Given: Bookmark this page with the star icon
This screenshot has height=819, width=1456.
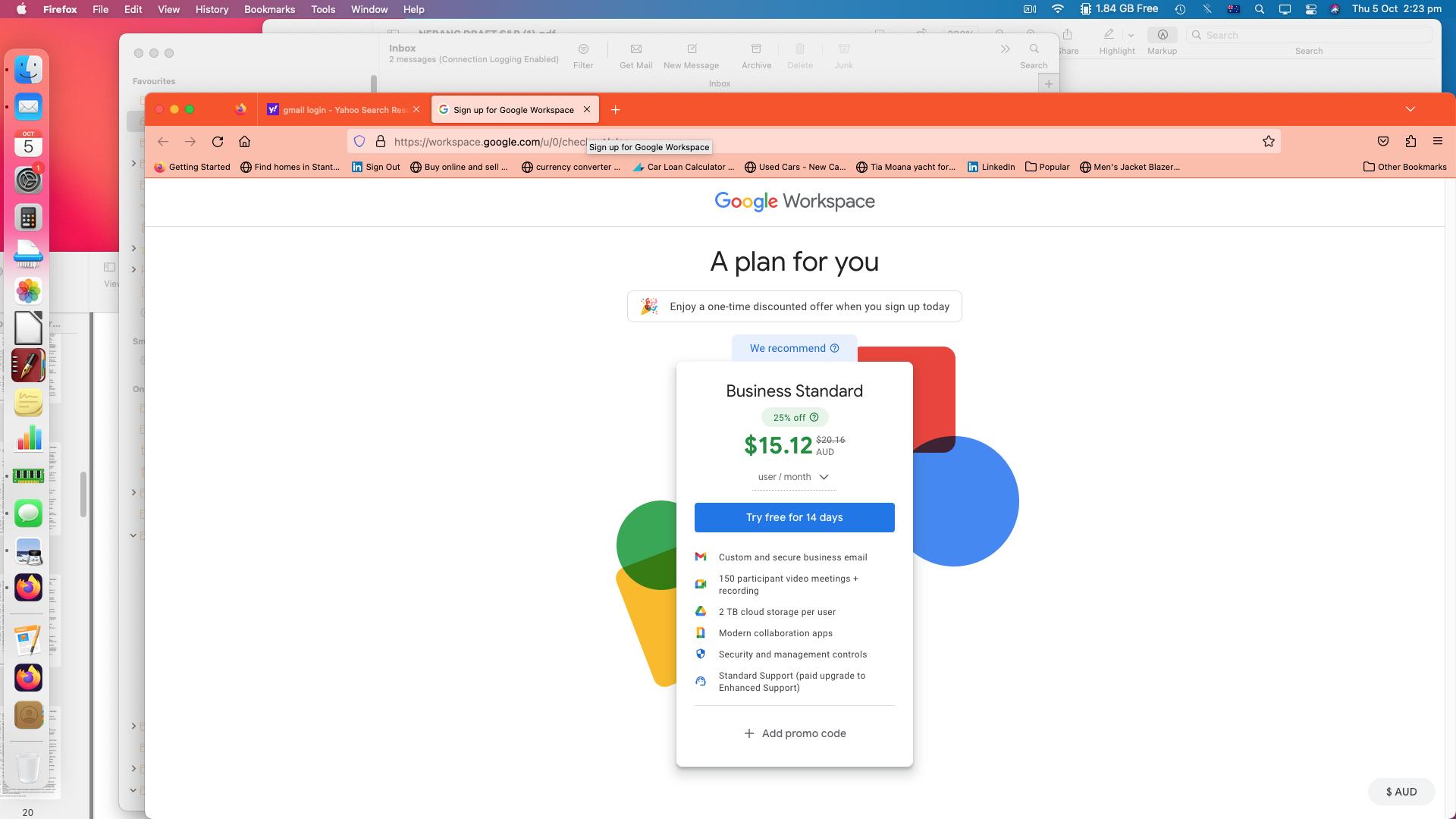Looking at the screenshot, I should [1268, 141].
